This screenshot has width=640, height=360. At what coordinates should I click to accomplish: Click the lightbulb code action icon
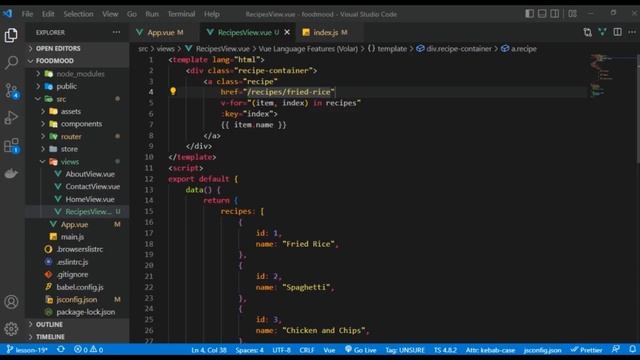click(173, 91)
